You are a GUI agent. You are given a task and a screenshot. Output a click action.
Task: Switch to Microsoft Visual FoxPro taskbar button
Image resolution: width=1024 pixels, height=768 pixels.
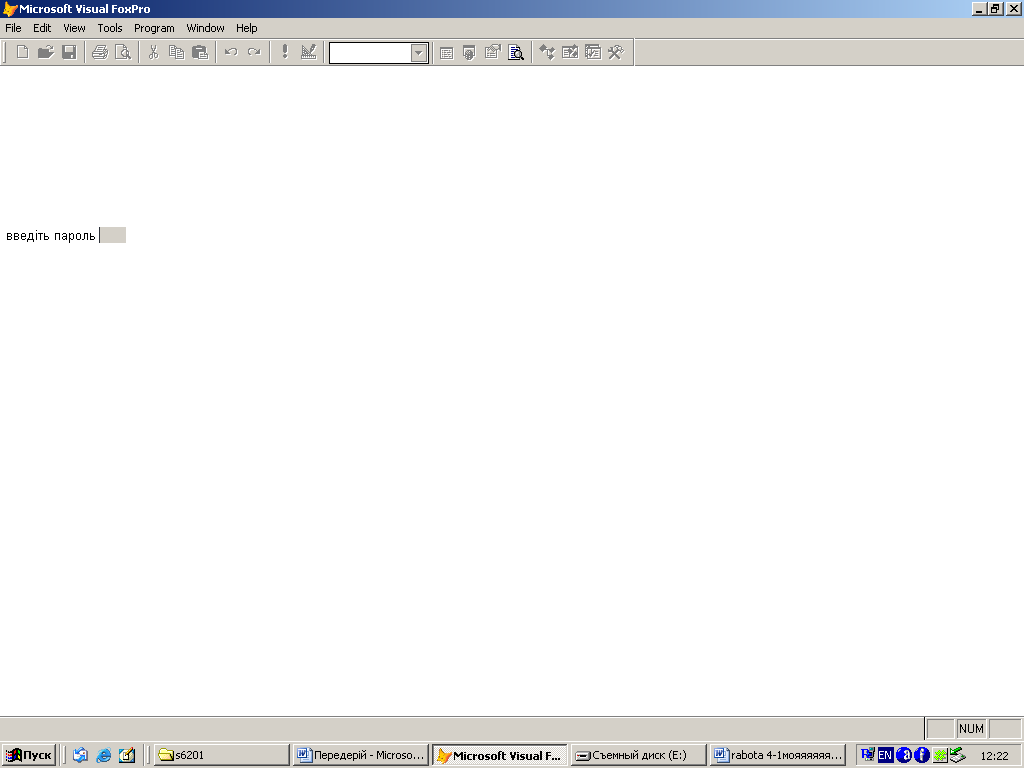[500, 756]
